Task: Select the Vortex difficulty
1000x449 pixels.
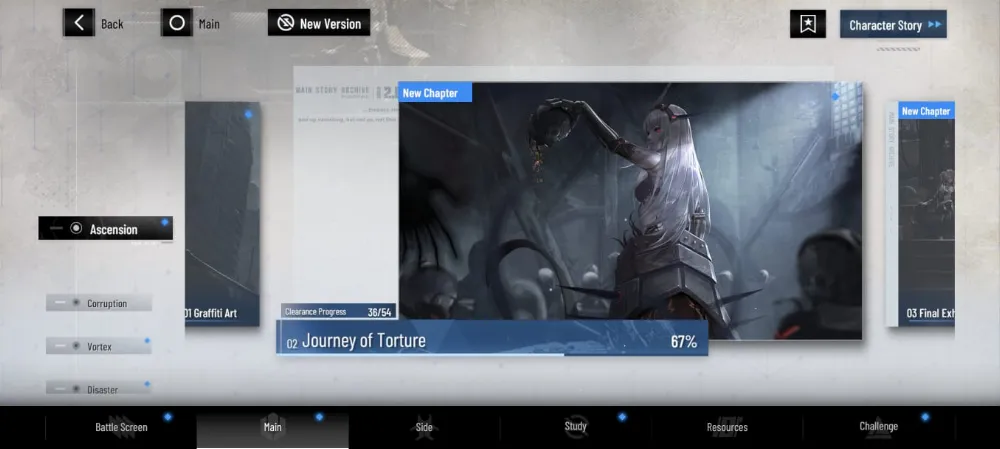Action: (99, 346)
